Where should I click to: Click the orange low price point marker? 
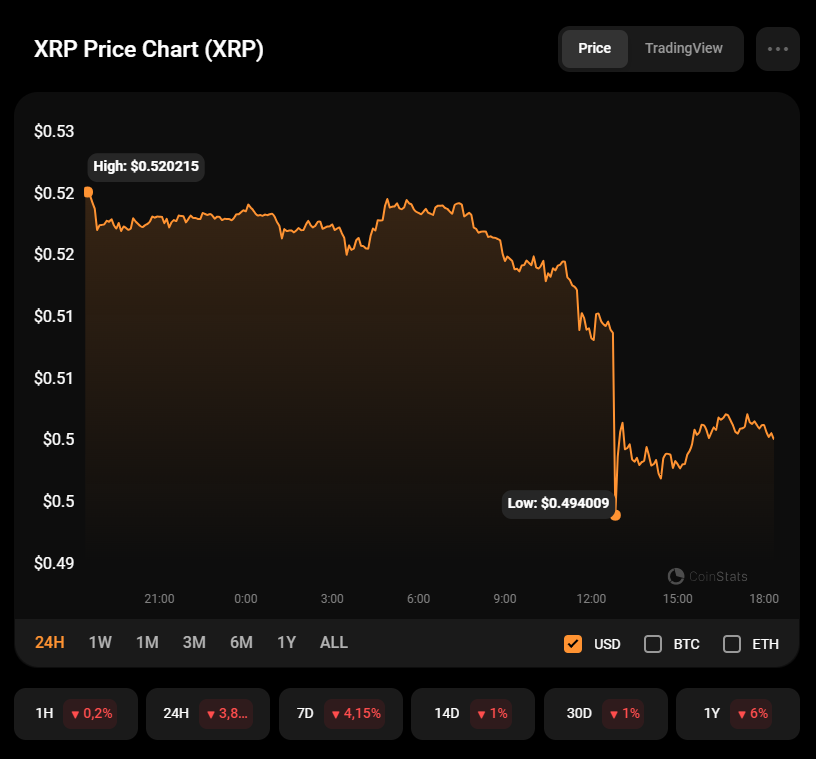[x=616, y=515]
